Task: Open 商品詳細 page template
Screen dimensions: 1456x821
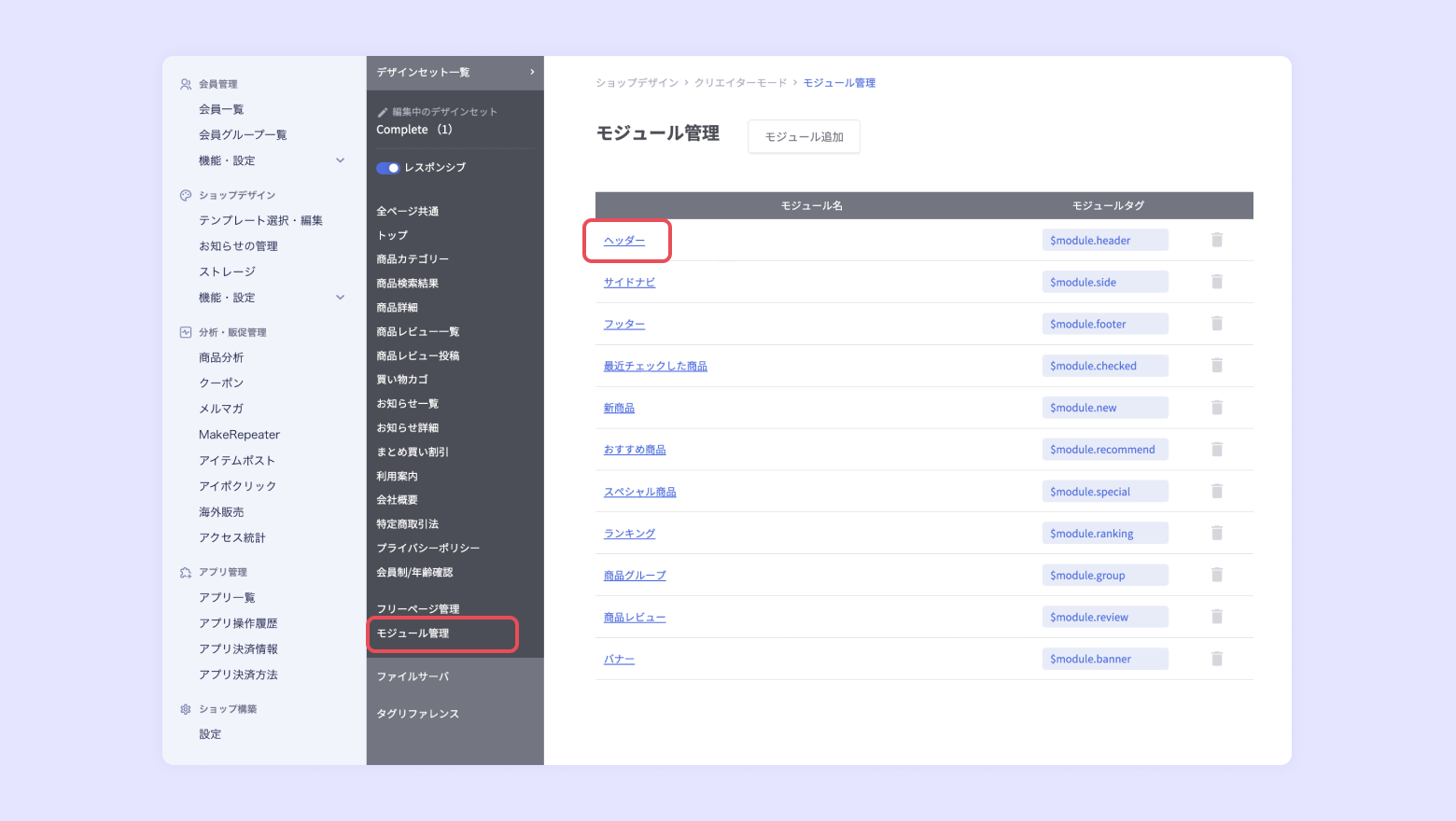Action: point(398,307)
